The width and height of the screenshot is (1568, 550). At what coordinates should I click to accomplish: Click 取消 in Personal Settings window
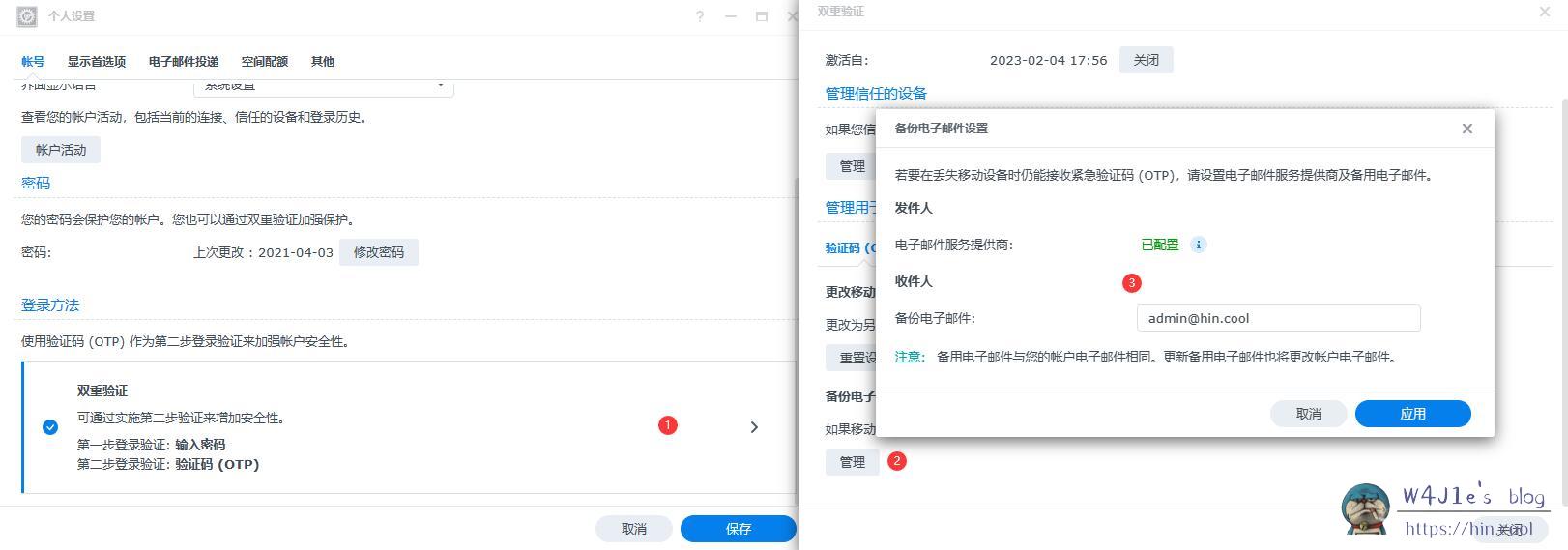(x=634, y=529)
